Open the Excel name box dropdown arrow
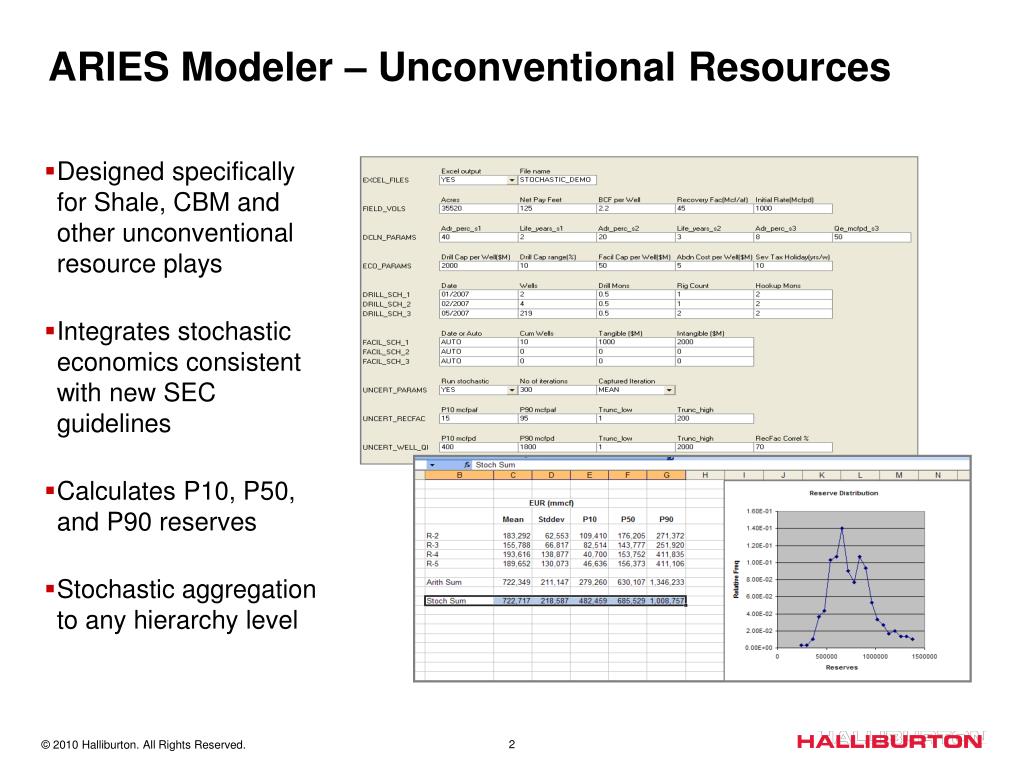The width and height of the screenshot is (1024, 768). tap(432, 465)
